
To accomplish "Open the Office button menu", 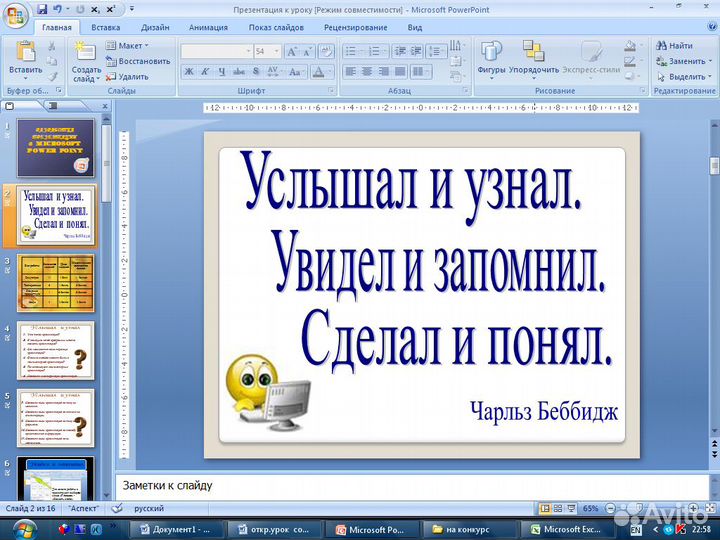I will (15, 16).
